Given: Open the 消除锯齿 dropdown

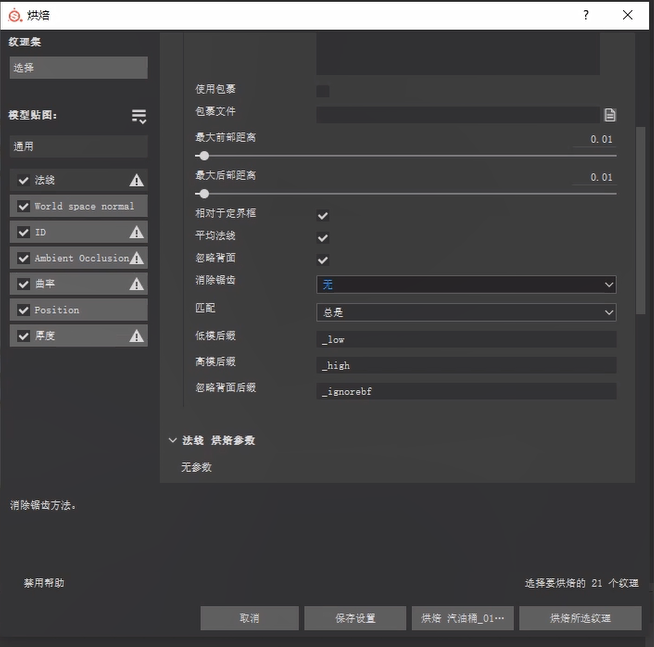Looking at the screenshot, I should [466, 285].
